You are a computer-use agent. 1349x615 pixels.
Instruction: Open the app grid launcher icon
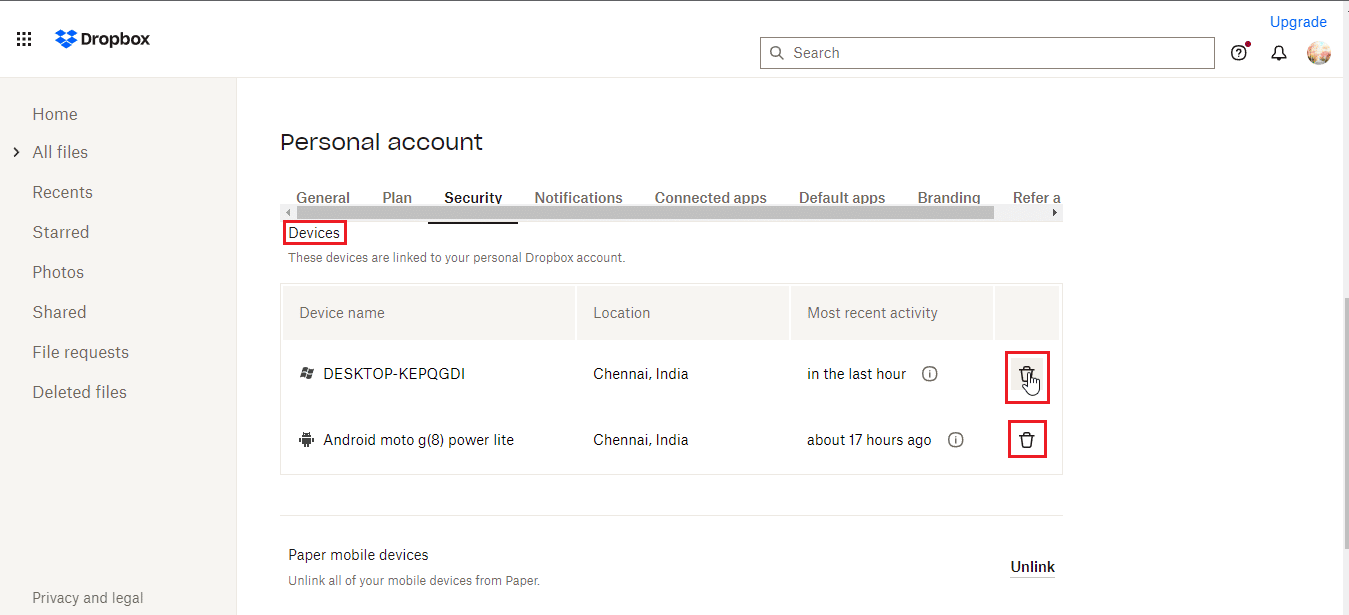(24, 39)
